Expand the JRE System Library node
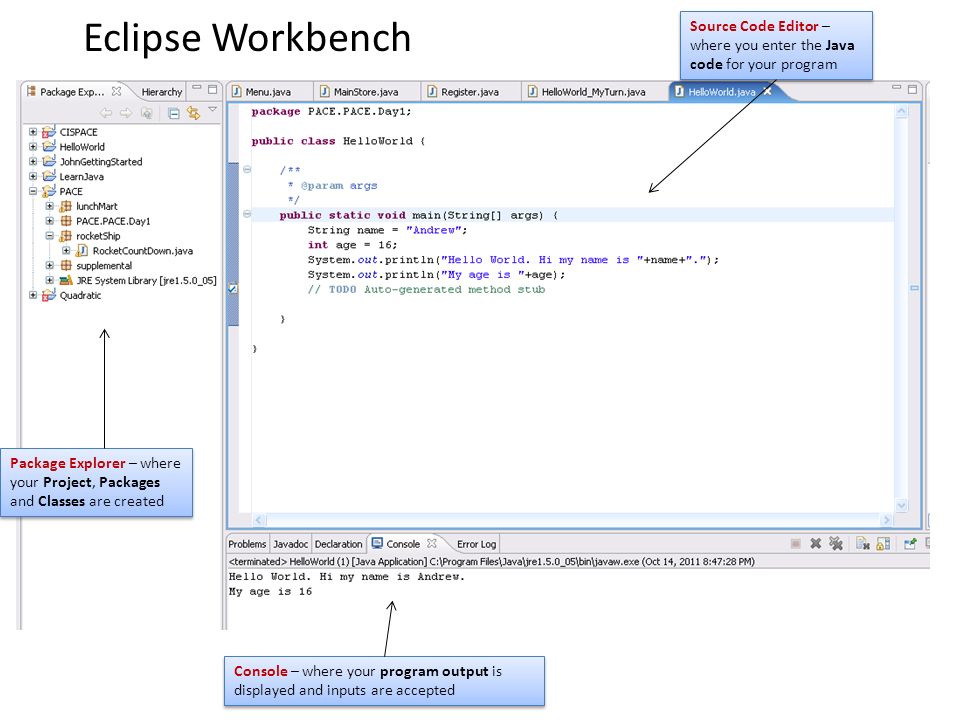Viewport: 960px width, 720px height. pos(50,280)
